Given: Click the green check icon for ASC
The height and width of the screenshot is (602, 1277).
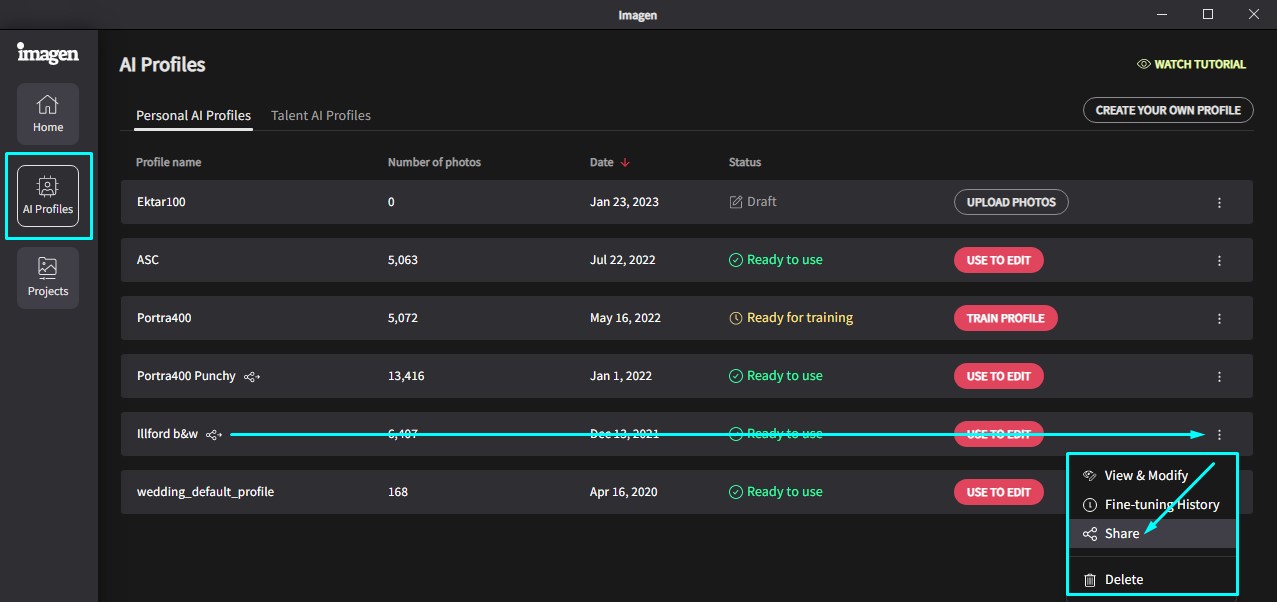Looking at the screenshot, I should (x=736, y=260).
